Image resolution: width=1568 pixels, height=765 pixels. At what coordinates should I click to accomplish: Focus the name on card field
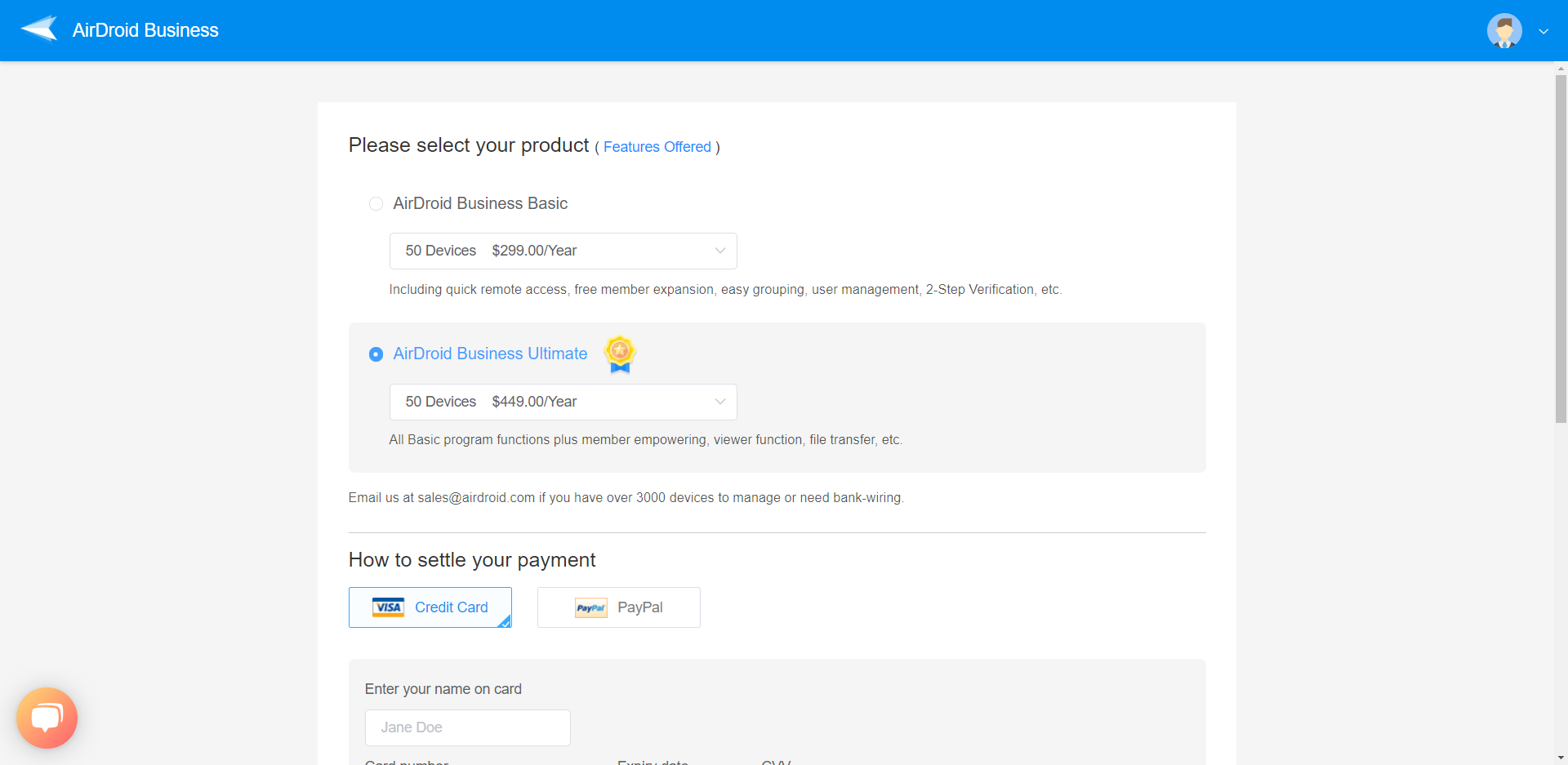(467, 727)
